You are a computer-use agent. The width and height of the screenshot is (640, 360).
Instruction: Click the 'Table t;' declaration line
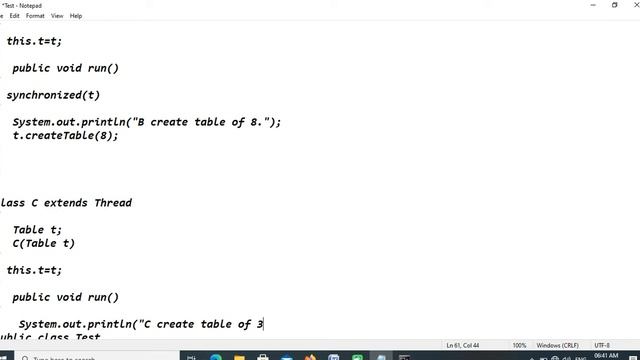pos(37,230)
